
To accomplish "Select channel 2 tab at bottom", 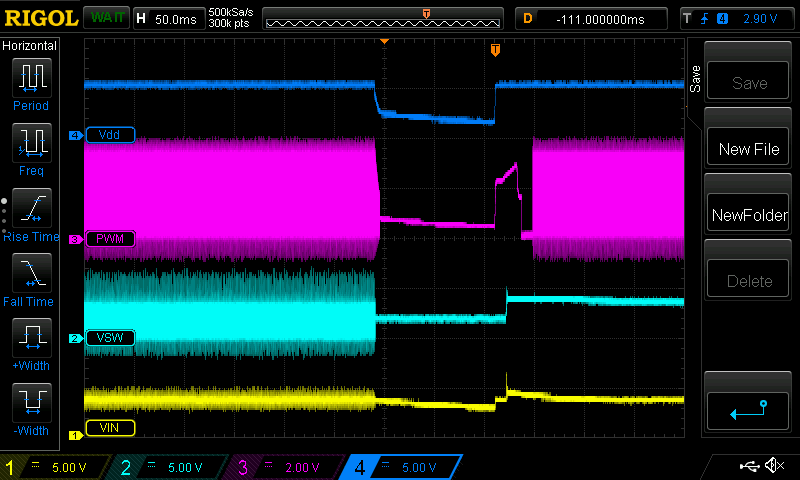I will tap(171, 467).
